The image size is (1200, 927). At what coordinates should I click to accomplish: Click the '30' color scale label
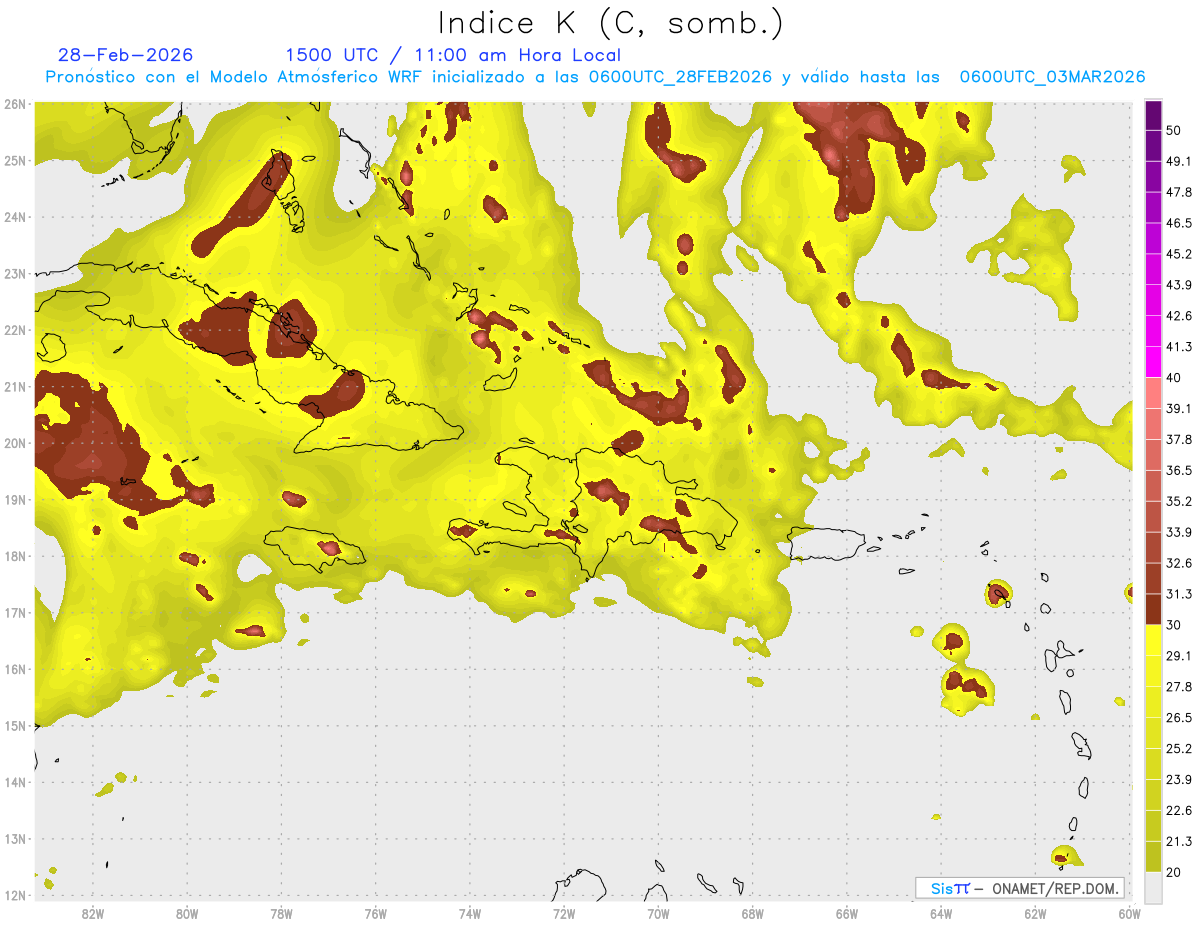click(1175, 625)
